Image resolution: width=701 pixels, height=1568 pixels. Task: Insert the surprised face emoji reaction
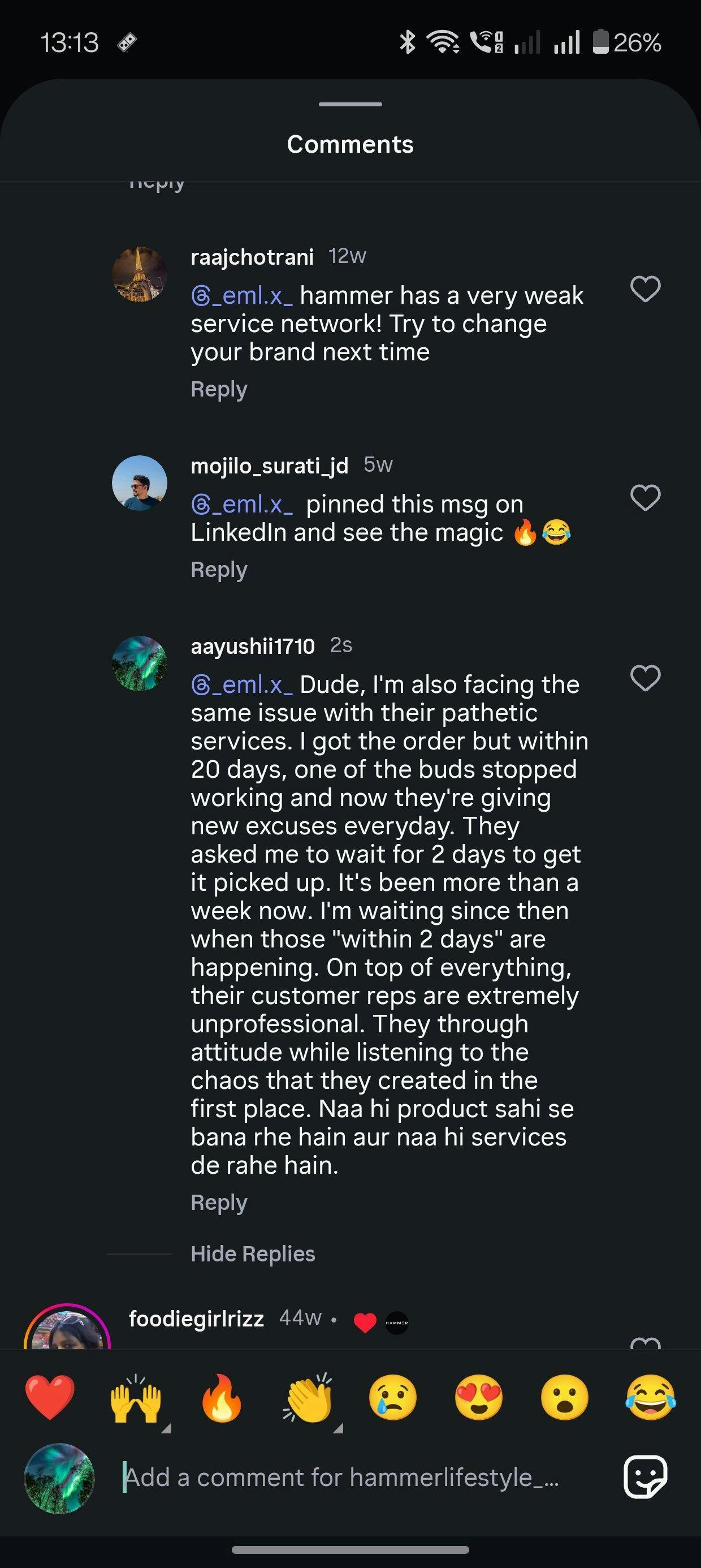click(x=564, y=1398)
